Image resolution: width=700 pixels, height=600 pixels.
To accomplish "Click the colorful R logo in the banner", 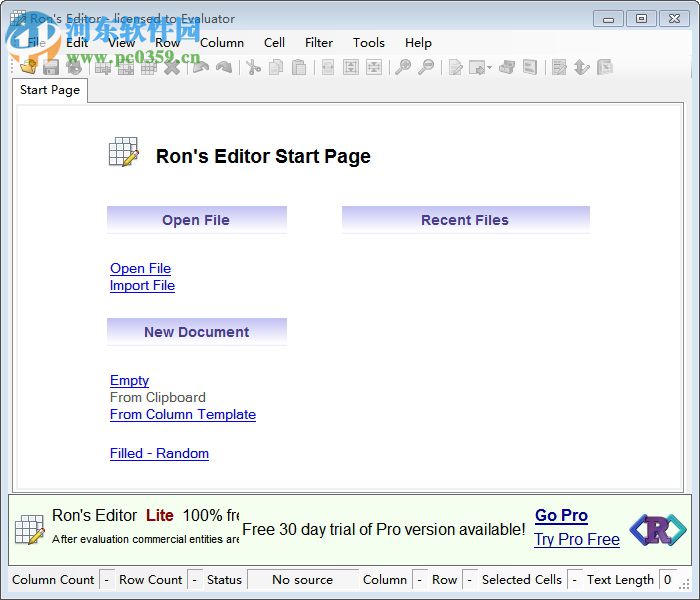I will pyautogui.click(x=658, y=529).
